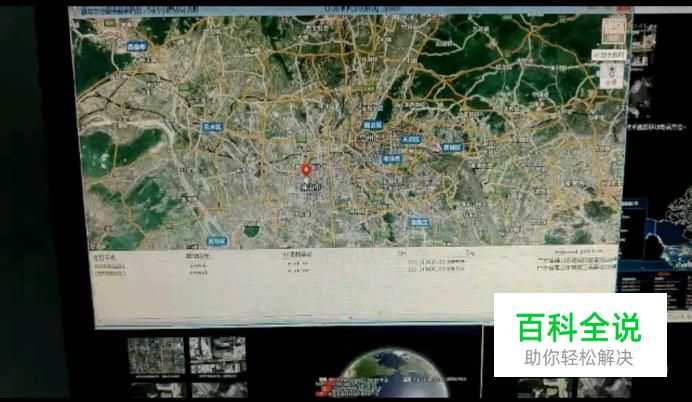
Task: Open the first satellite thumbnail left of the globe
Action: pyautogui.click(x=156, y=356)
